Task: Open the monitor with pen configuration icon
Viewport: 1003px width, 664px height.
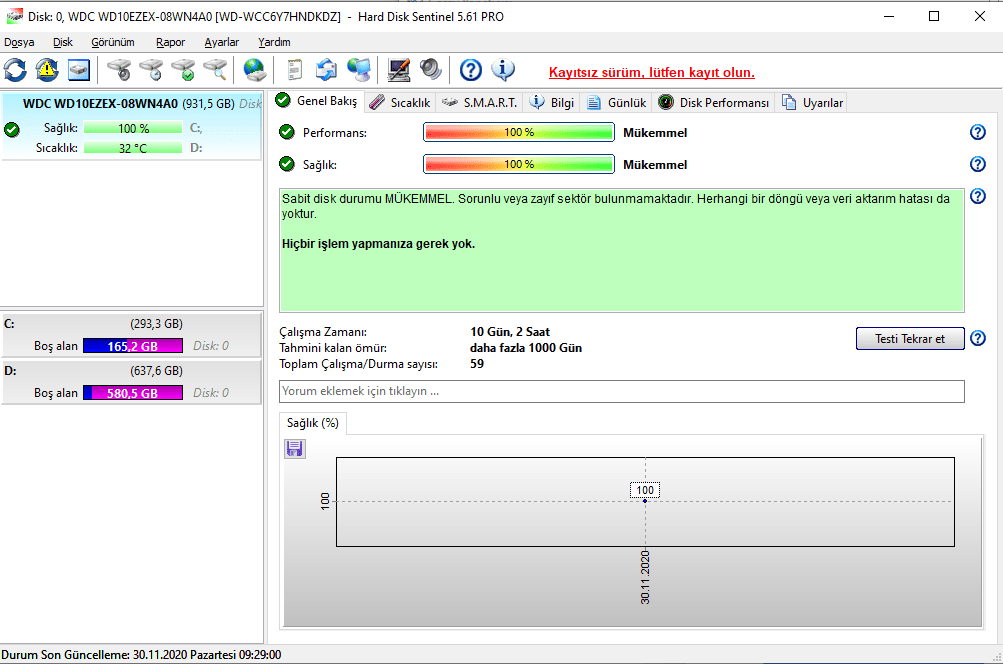Action: 399,70
